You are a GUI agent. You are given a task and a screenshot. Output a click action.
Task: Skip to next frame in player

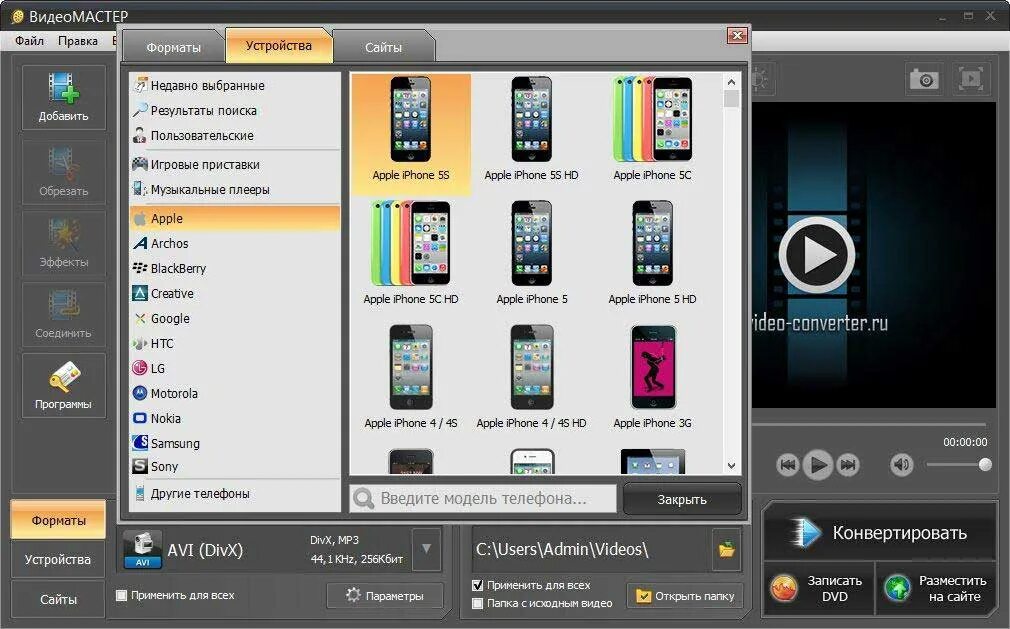click(x=848, y=464)
